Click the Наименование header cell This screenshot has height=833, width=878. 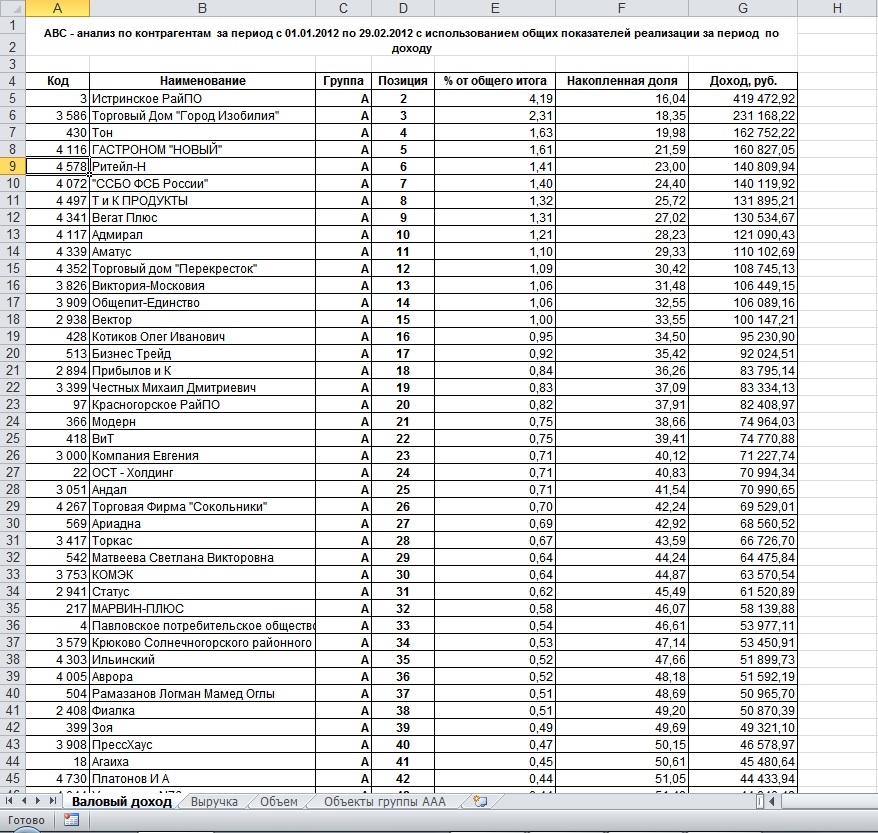coord(202,81)
